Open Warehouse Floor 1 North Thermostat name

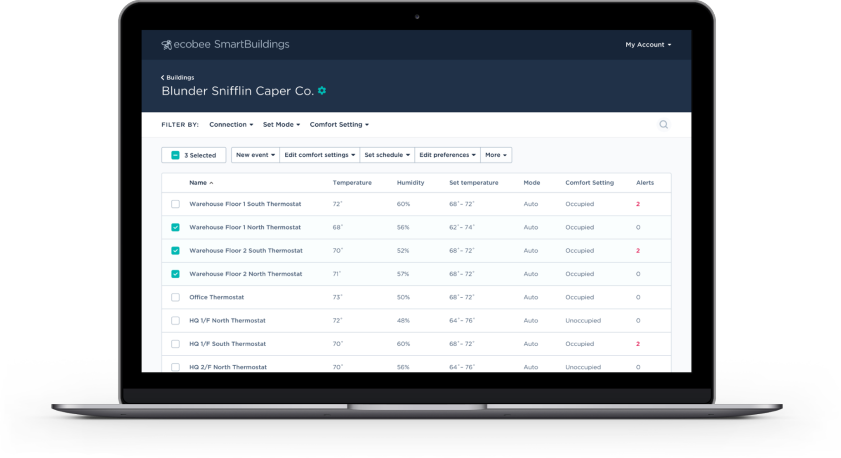pos(245,227)
